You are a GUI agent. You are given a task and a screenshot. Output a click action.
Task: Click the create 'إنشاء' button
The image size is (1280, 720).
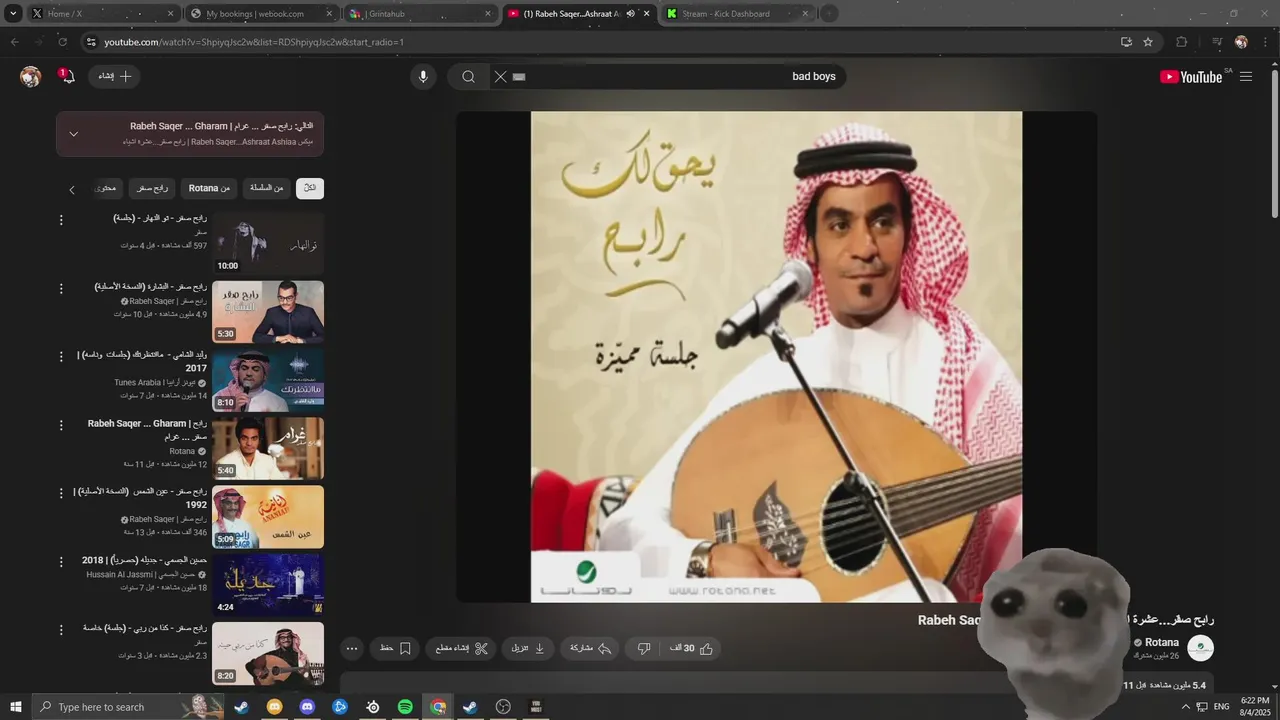pyautogui.click(x=114, y=77)
